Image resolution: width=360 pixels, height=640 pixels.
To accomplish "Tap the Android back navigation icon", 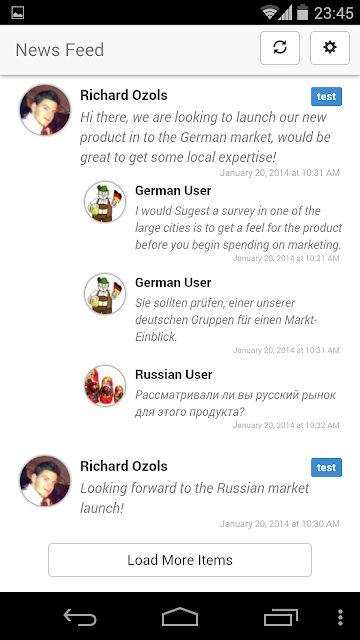I will pos(80,617).
